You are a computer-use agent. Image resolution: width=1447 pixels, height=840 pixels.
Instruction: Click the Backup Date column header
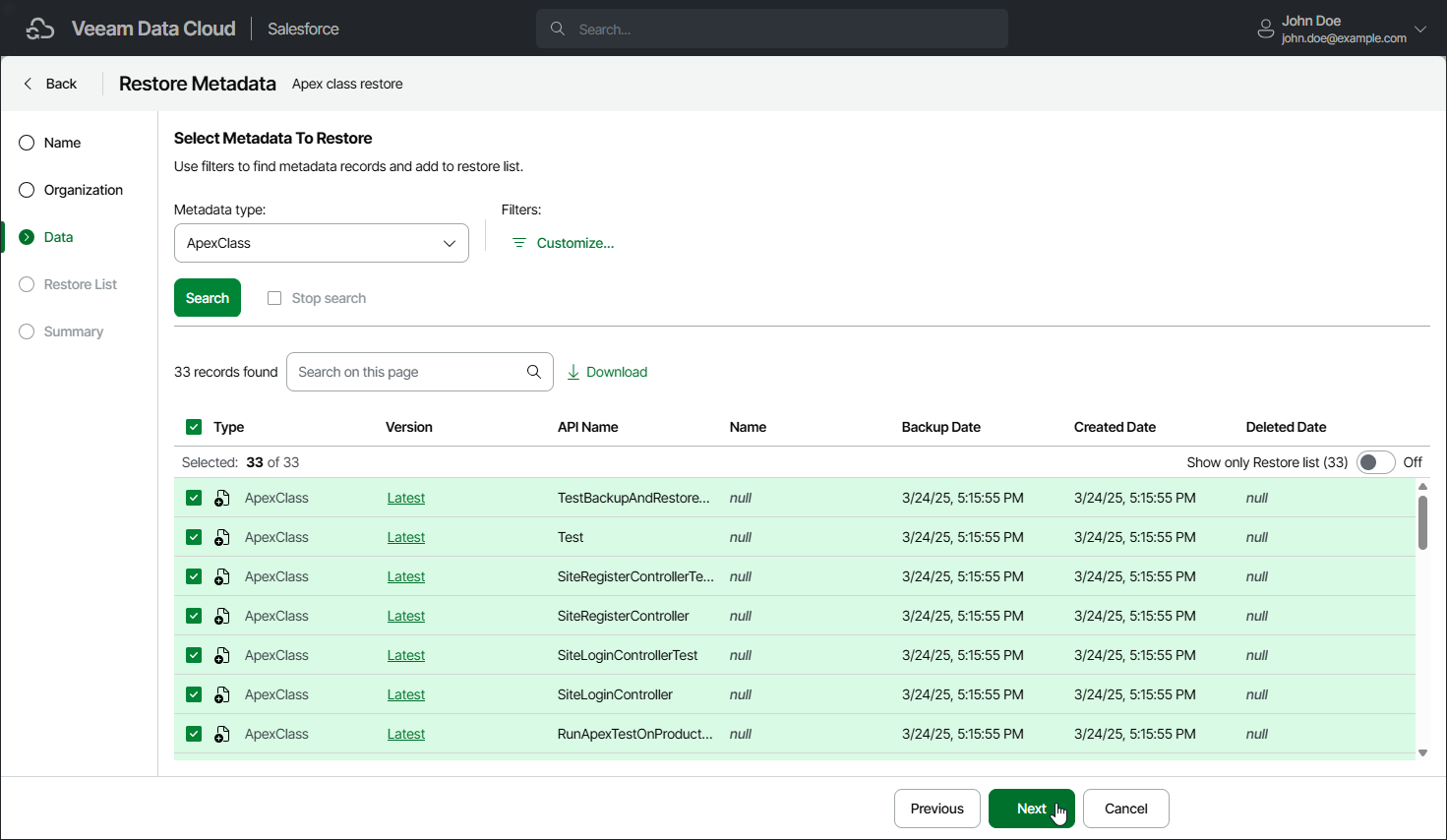click(x=940, y=427)
